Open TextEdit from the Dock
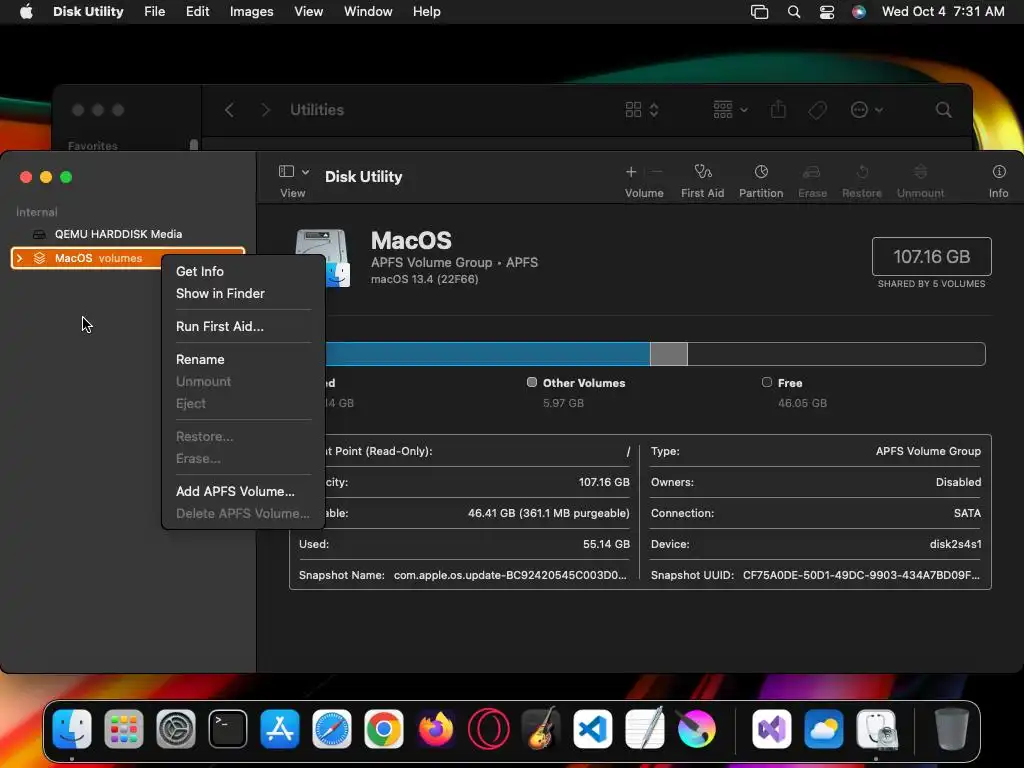This screenshot has height=768, width=1024. 645,728
